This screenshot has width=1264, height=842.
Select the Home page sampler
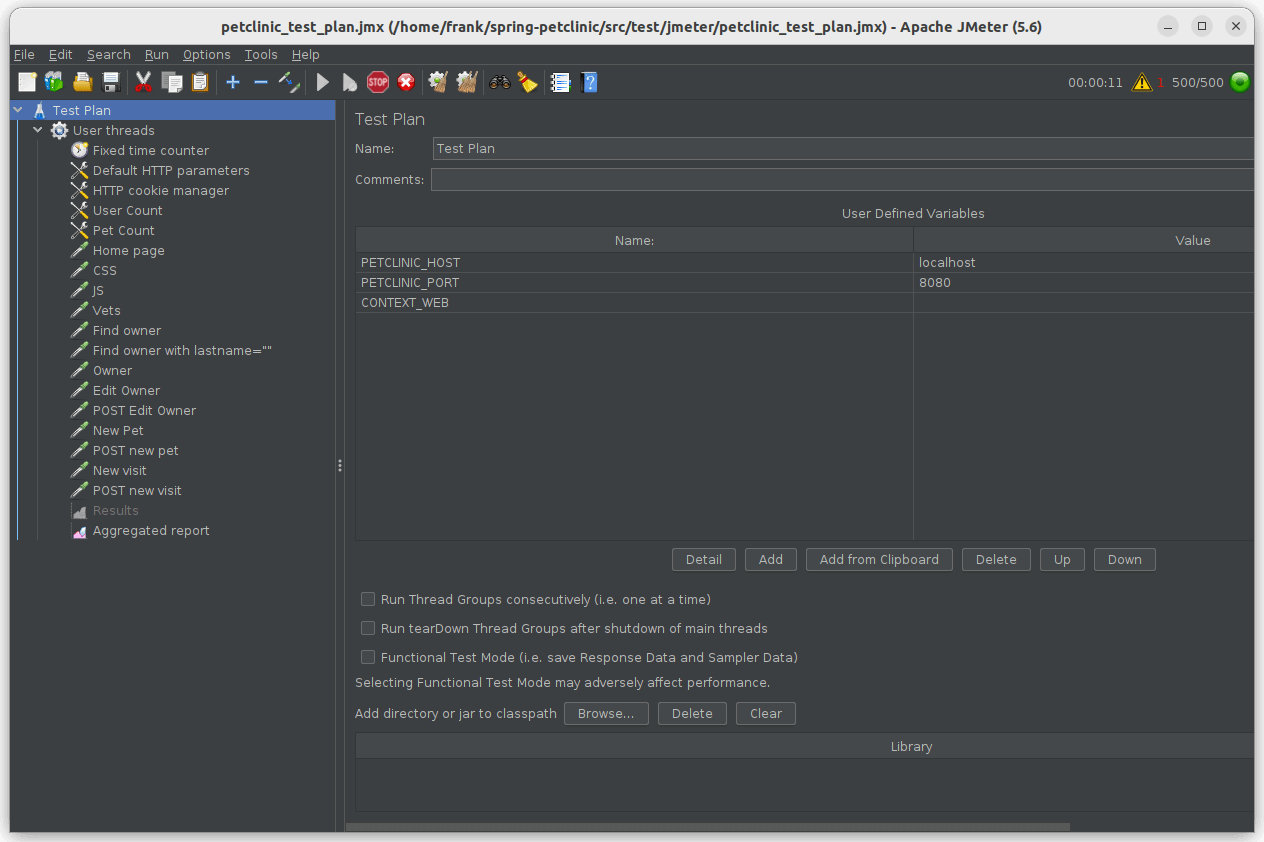(129, 250)
